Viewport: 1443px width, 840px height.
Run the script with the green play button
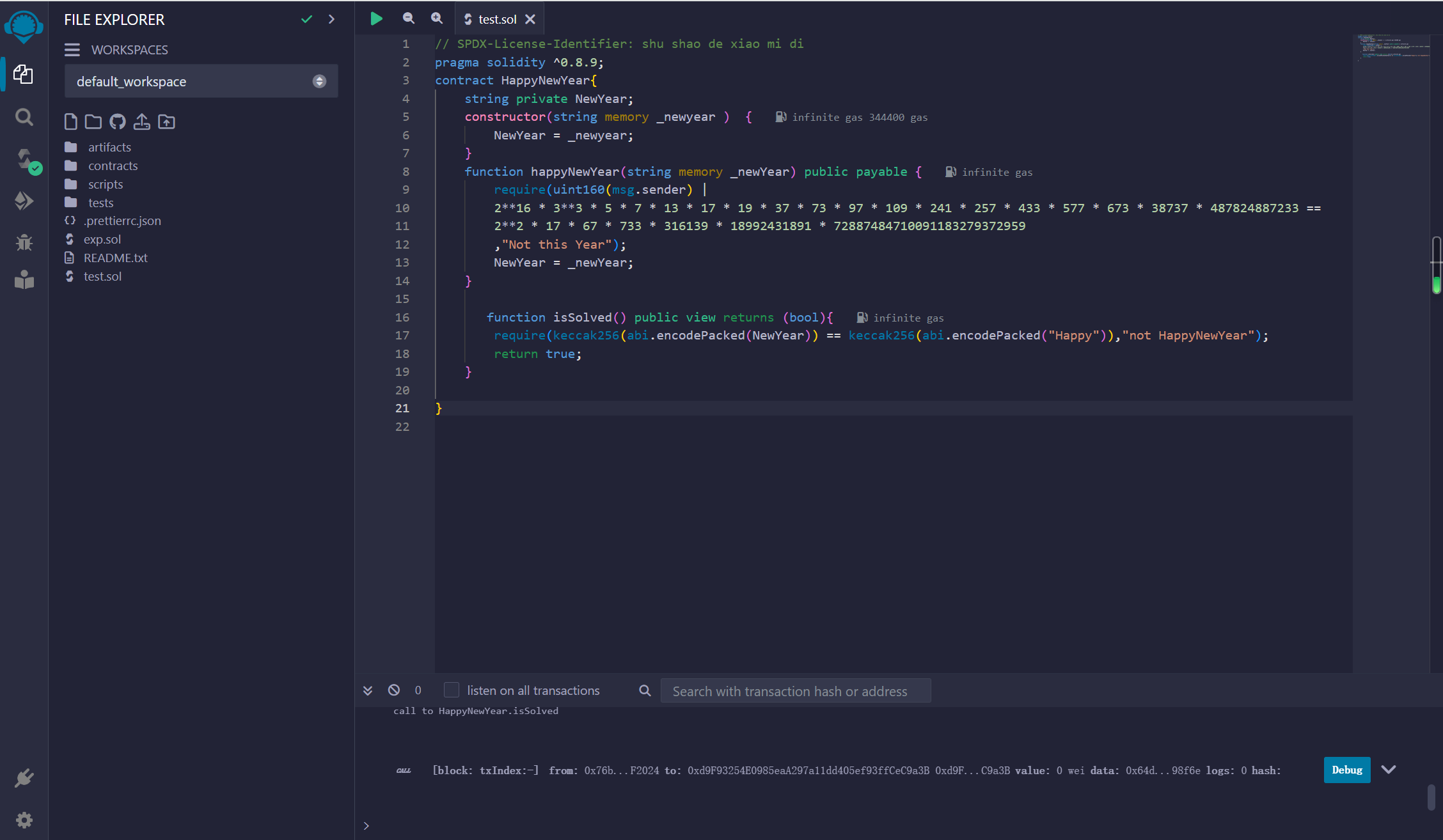tap(376, 19)
